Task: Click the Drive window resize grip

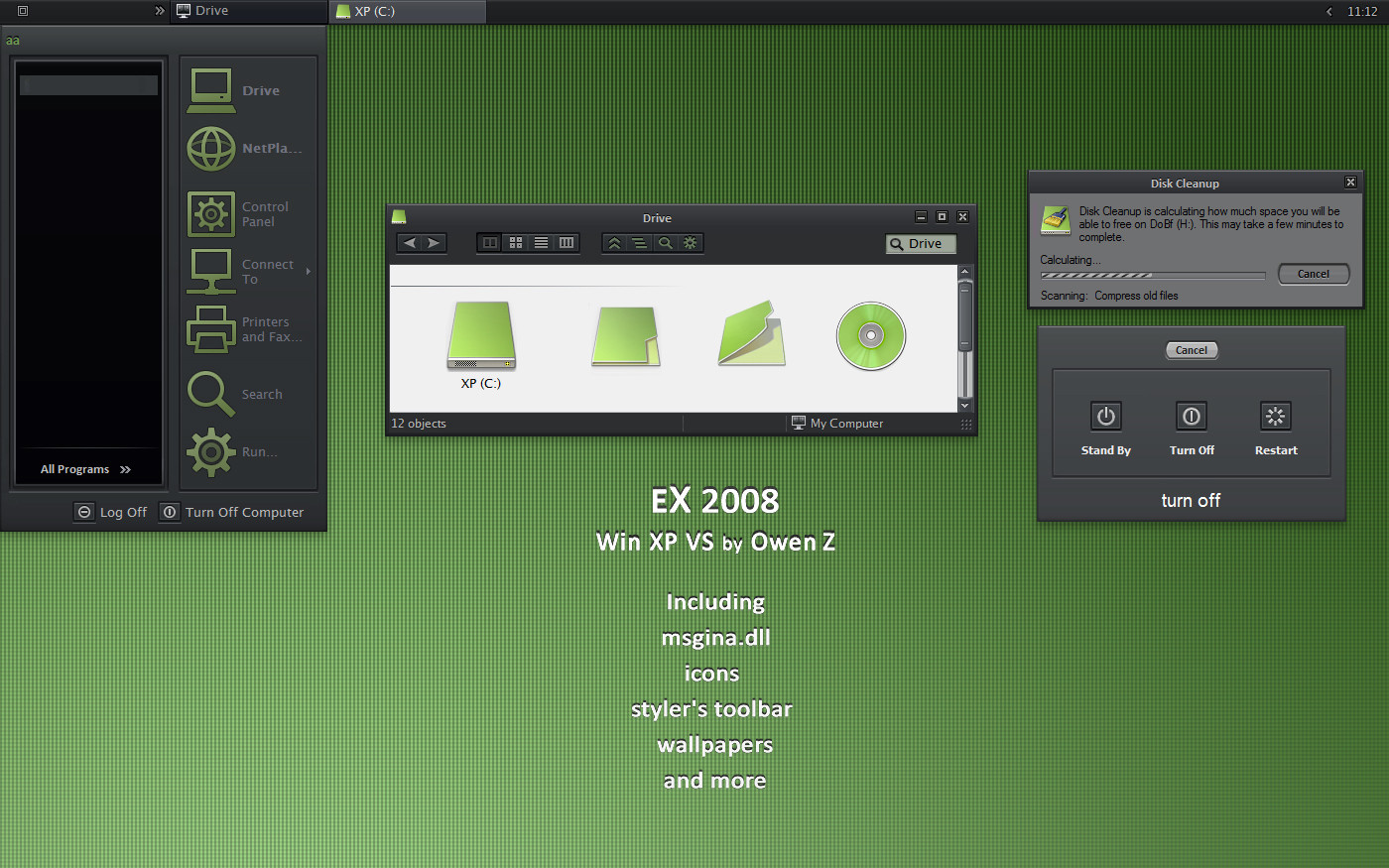Action: tap(966, 425)
